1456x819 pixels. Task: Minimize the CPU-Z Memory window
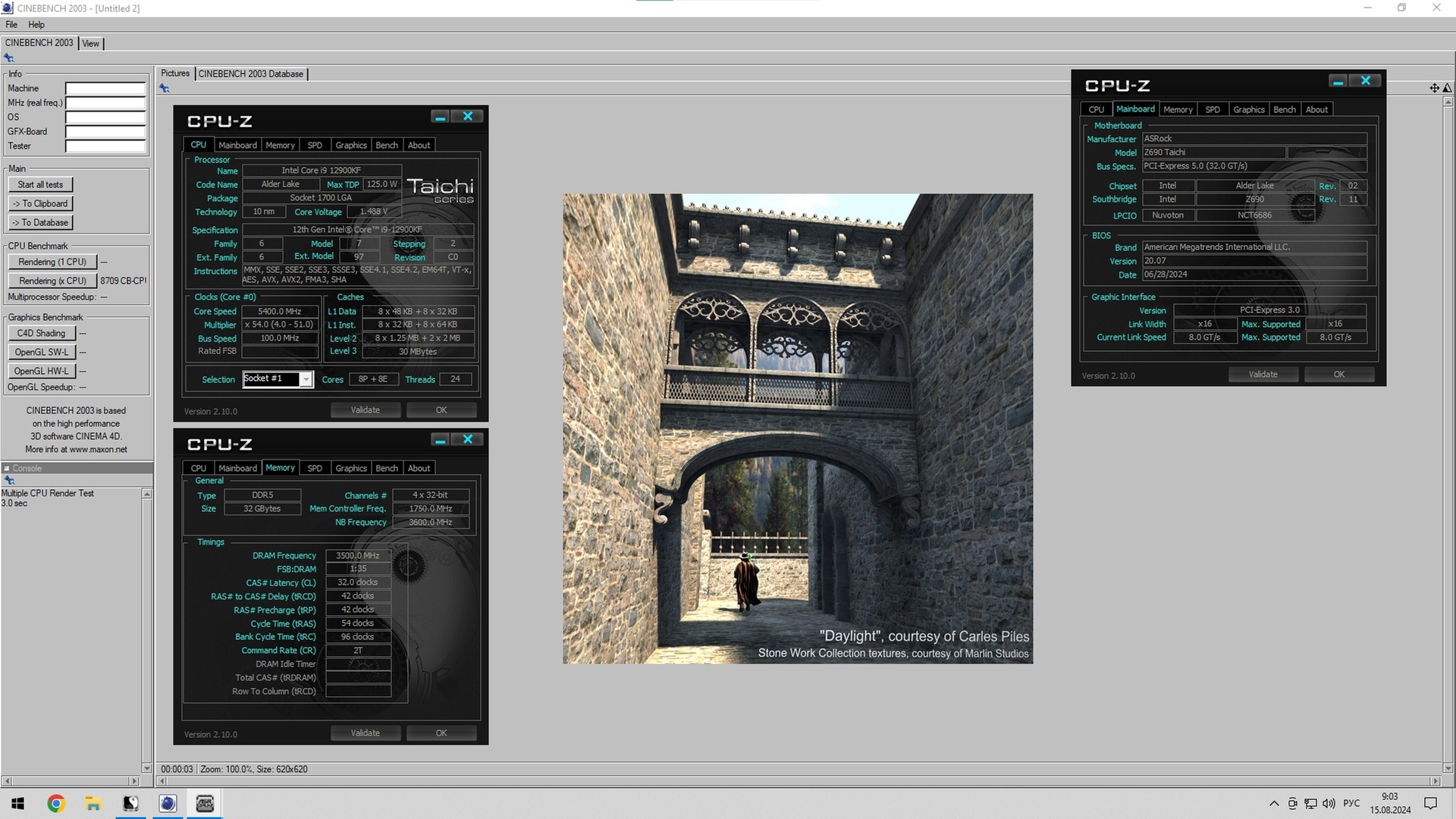click(440, 440)
